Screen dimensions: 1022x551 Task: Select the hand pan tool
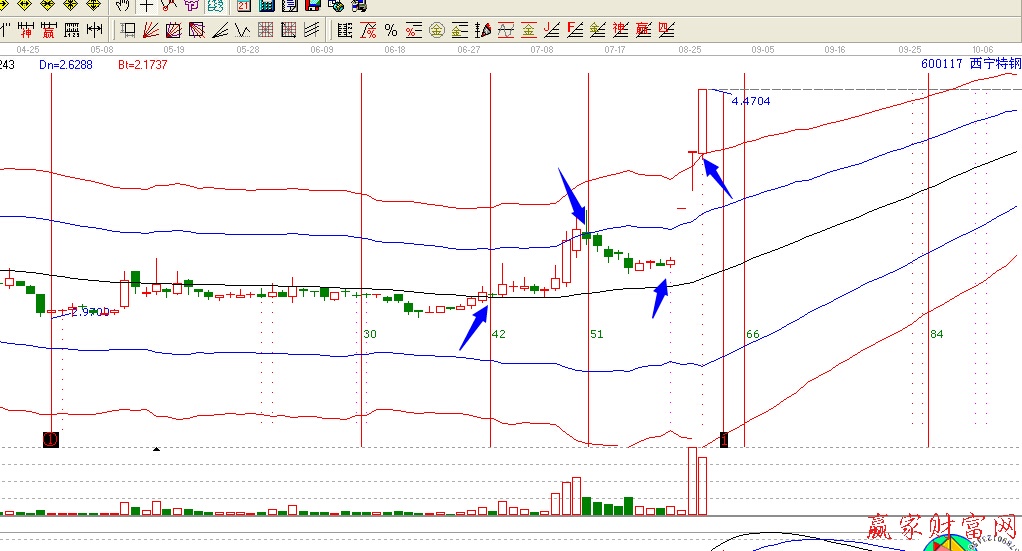tap(122, 6)
